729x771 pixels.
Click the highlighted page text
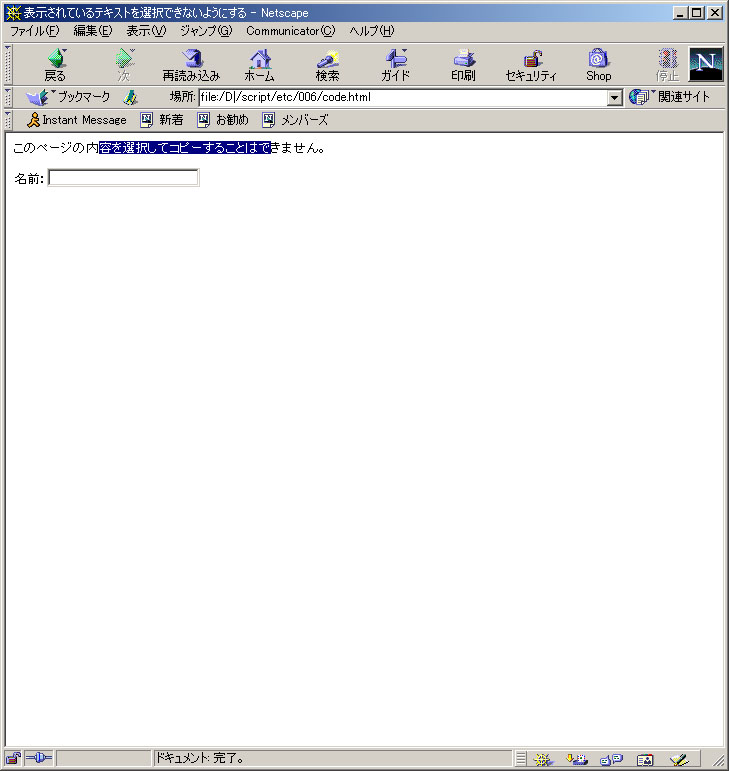click(x=185, y=148)
